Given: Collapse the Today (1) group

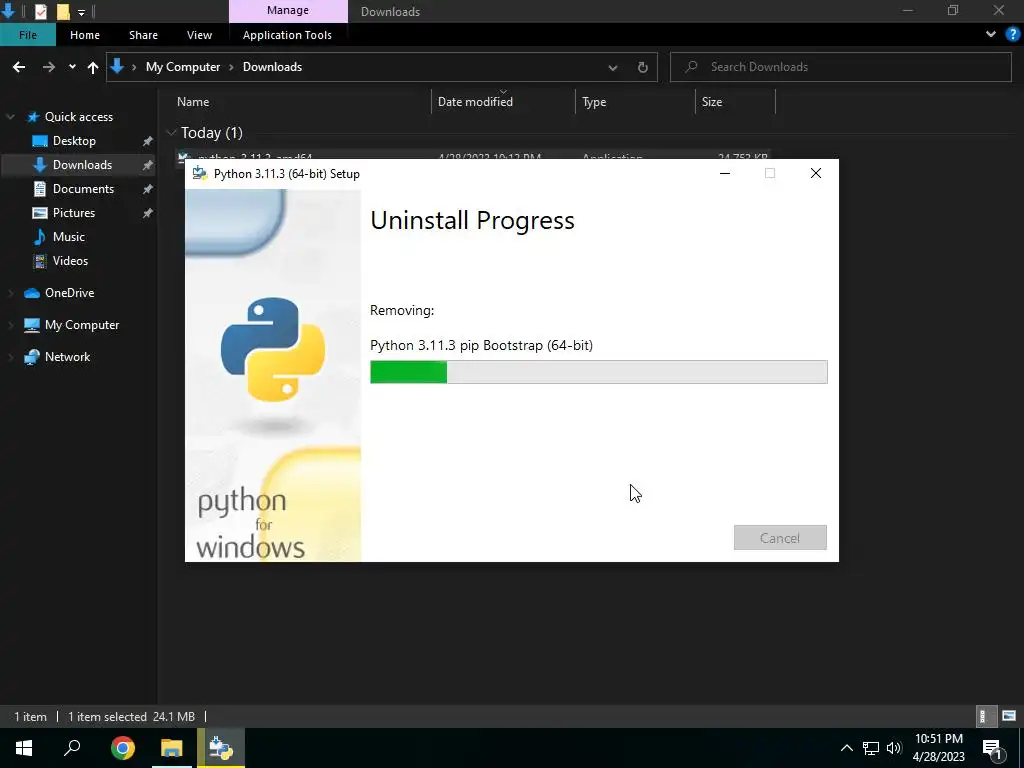Looking at the screenshot, I should 172,133.
